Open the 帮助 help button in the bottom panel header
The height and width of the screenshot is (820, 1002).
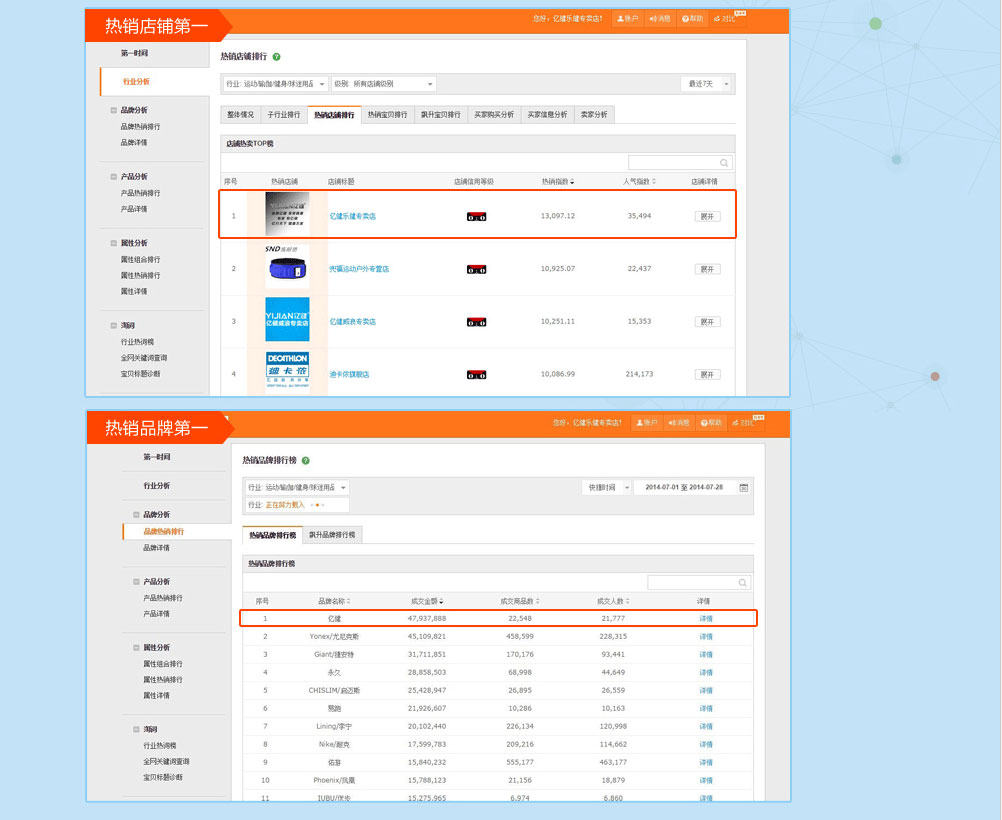pos(711,422)
